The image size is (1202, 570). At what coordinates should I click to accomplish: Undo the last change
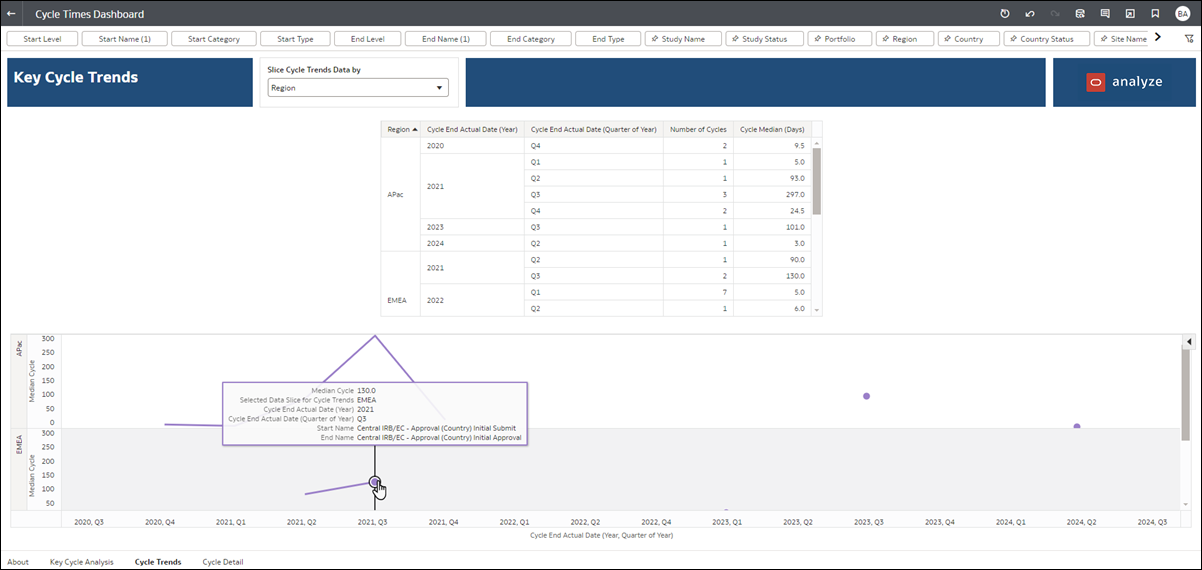coord(1030,14)
